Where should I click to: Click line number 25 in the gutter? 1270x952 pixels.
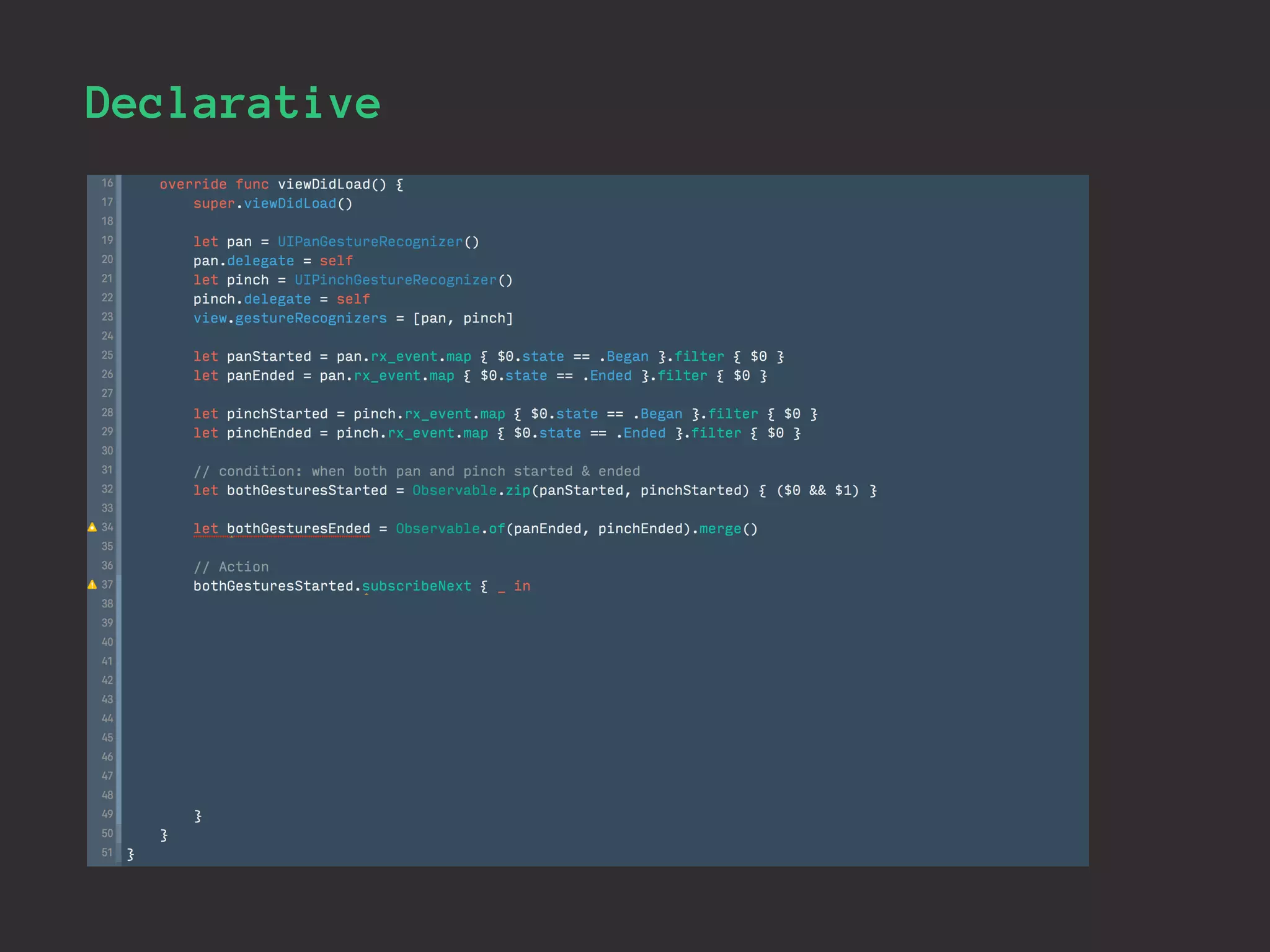(107, 355)
